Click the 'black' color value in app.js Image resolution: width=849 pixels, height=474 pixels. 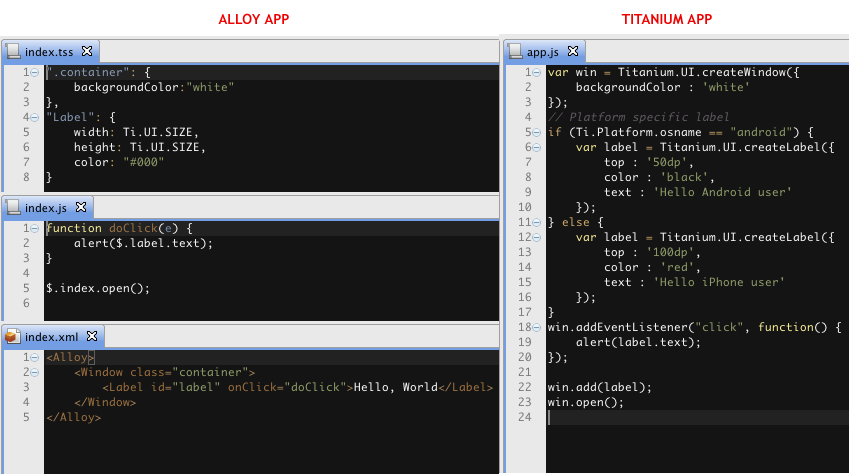tap(684, 178)
